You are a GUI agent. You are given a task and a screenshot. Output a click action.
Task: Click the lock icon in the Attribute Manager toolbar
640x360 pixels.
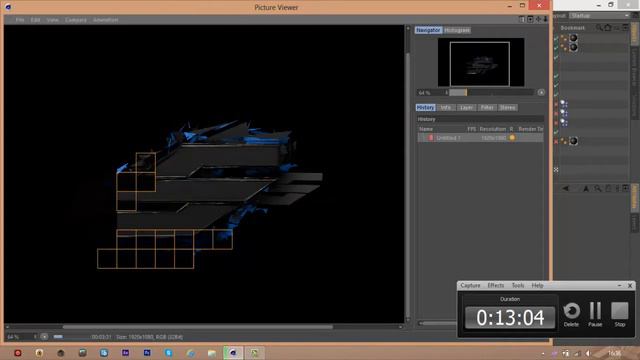coord(608,189)
